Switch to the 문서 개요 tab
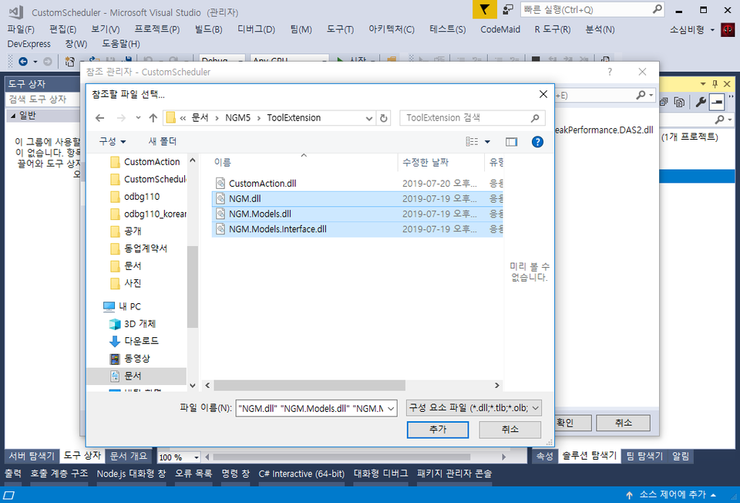Viewport: 740px width, 503px height. click(x=128, y=456)
